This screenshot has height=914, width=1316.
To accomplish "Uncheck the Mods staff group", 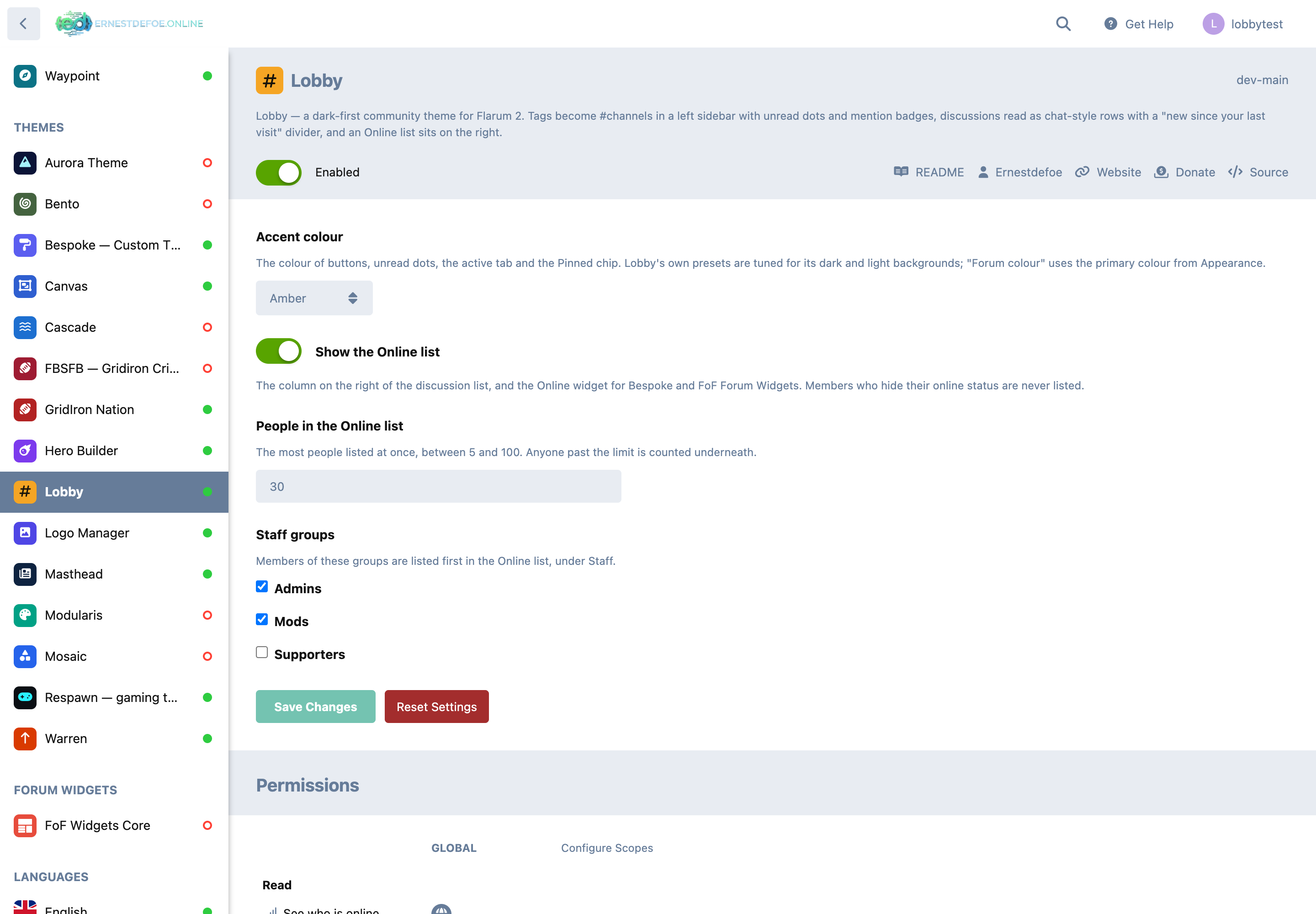I will (262, 620).
